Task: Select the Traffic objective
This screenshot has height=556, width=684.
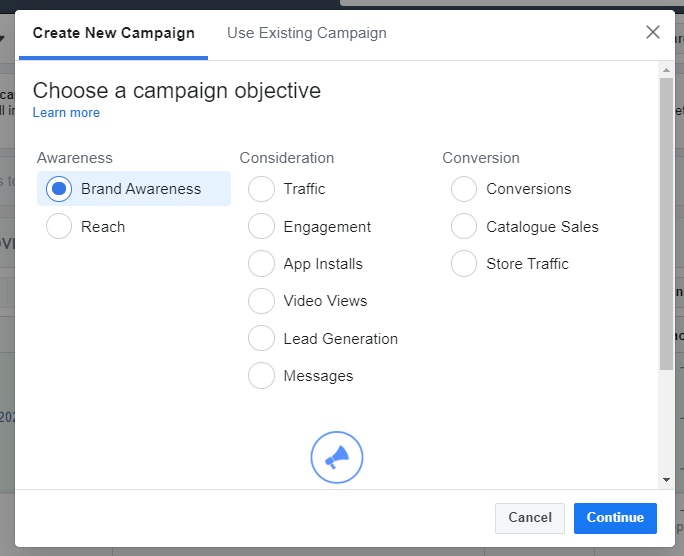Action: click(261, 189)
